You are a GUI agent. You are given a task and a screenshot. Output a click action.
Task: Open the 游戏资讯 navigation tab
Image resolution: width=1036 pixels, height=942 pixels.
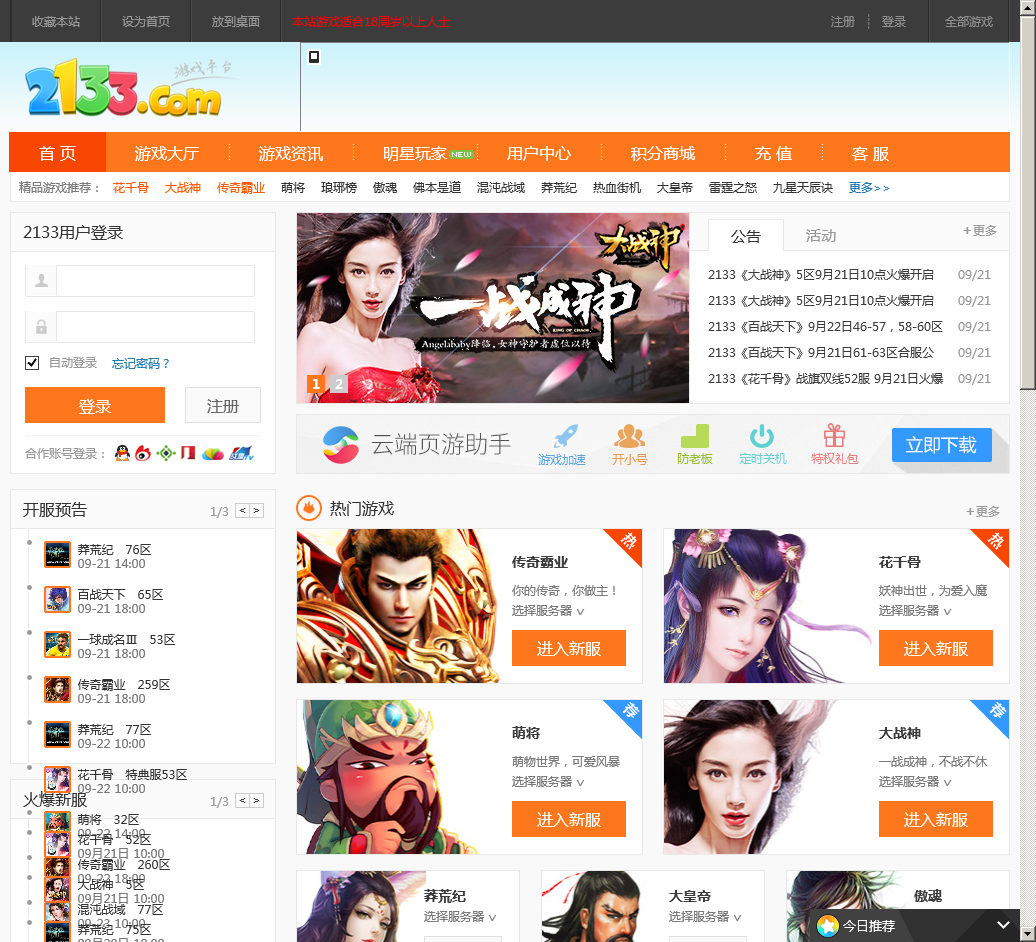[x=291, y=153]
